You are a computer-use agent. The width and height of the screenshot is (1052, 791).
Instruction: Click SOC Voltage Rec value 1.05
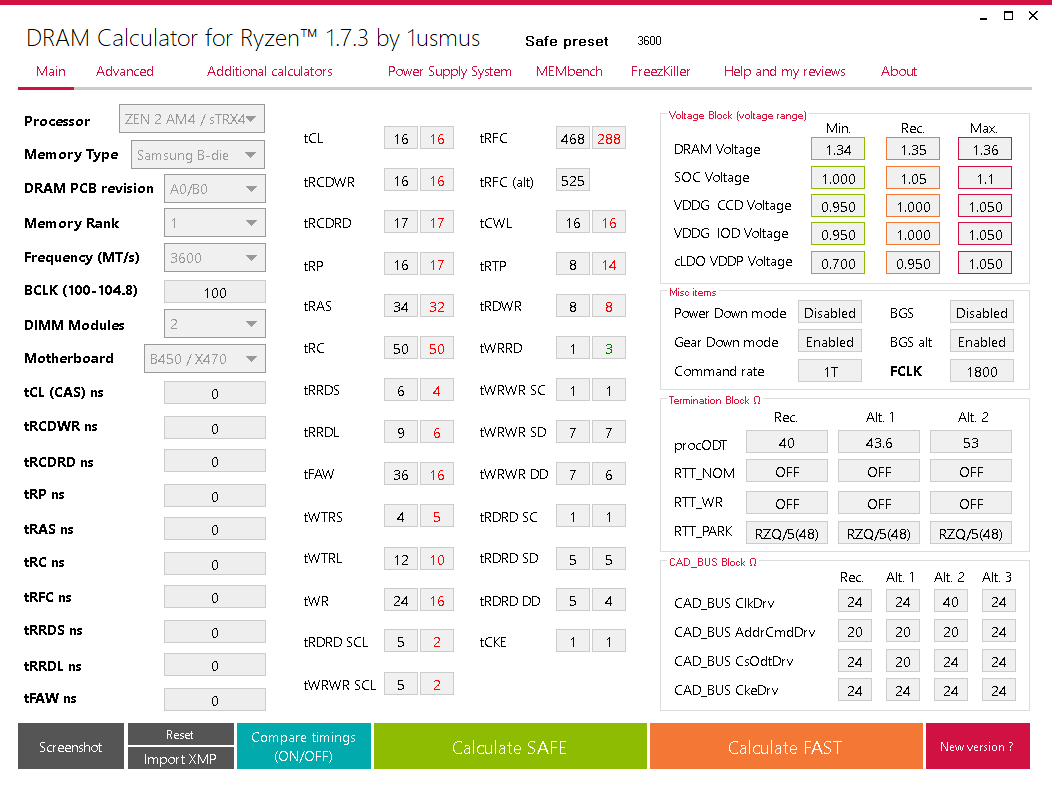click(913, 178)
